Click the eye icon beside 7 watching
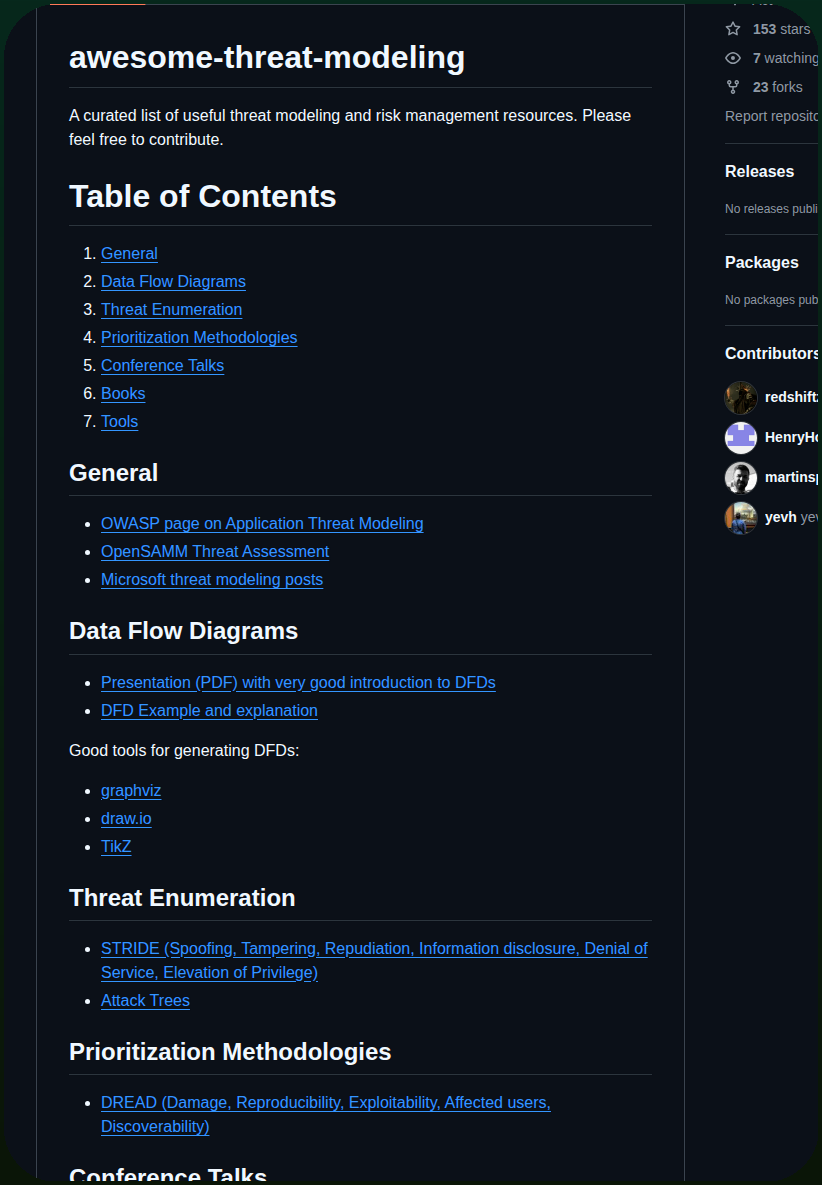The image size is (822, 1185). [733, 58]
